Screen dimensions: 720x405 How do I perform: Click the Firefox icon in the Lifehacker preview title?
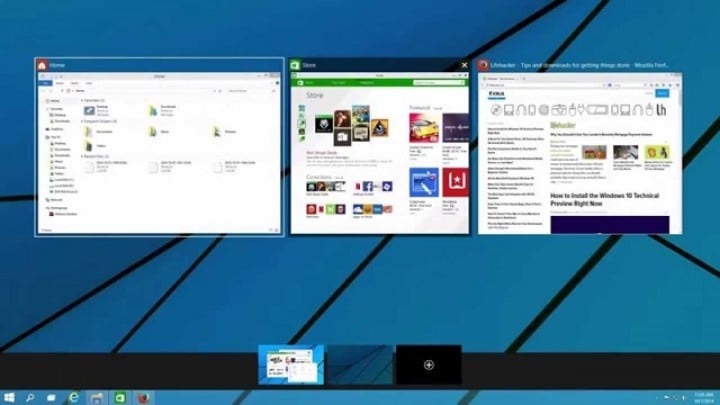pyautogui.click(x=483, y=65)
